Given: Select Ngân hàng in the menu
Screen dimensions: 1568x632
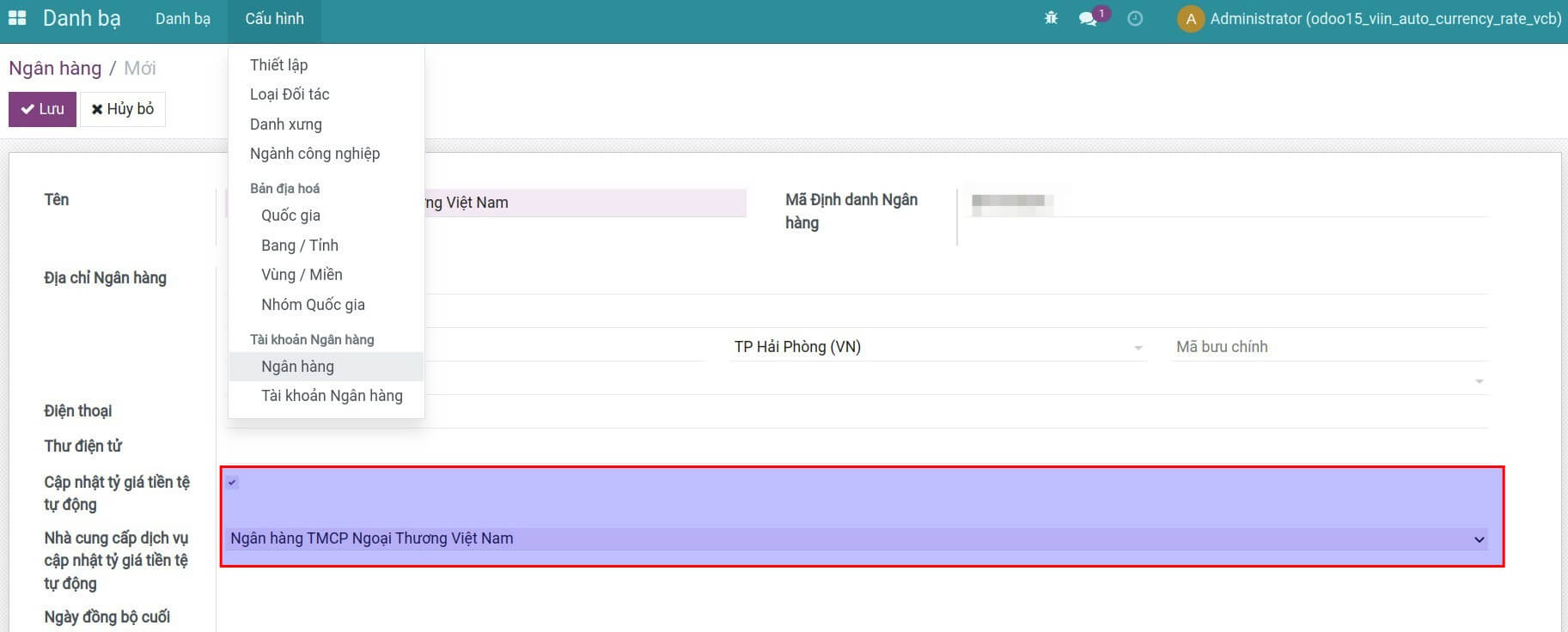Looking at the screenshot, I should point(297,367).
